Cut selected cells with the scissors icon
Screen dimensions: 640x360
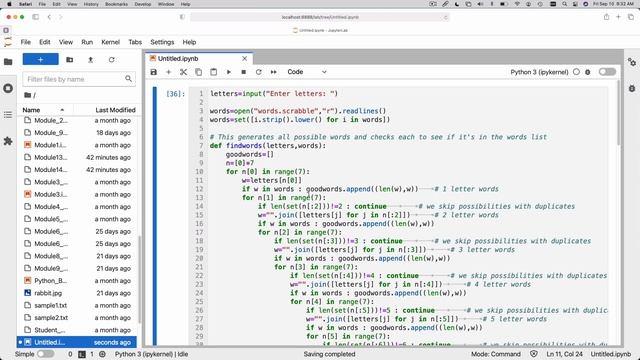(x=183, y=72)
